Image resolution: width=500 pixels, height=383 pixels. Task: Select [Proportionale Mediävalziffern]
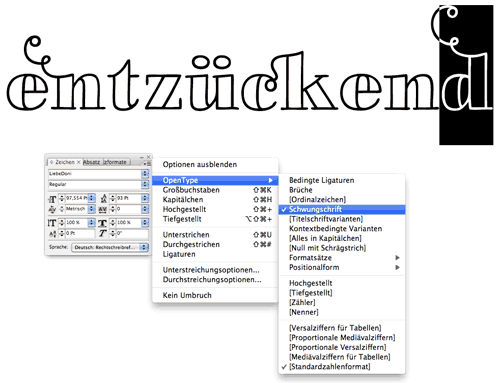click(342, 337)
